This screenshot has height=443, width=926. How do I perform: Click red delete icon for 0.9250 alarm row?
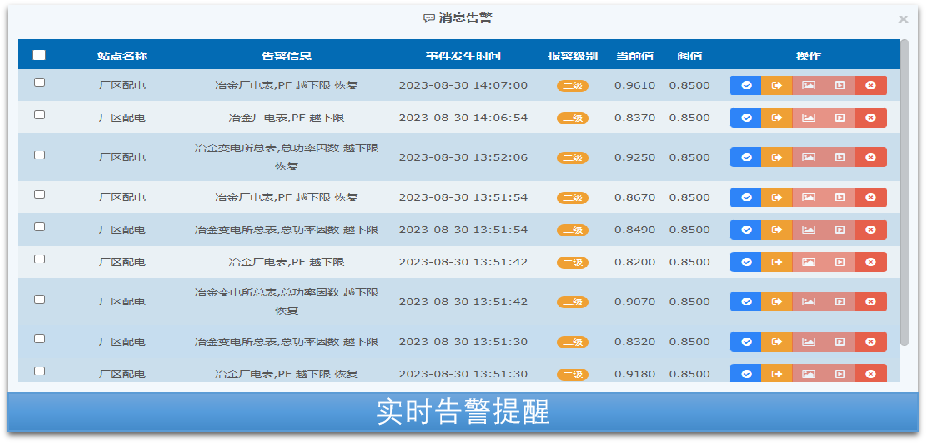(871, 157)
